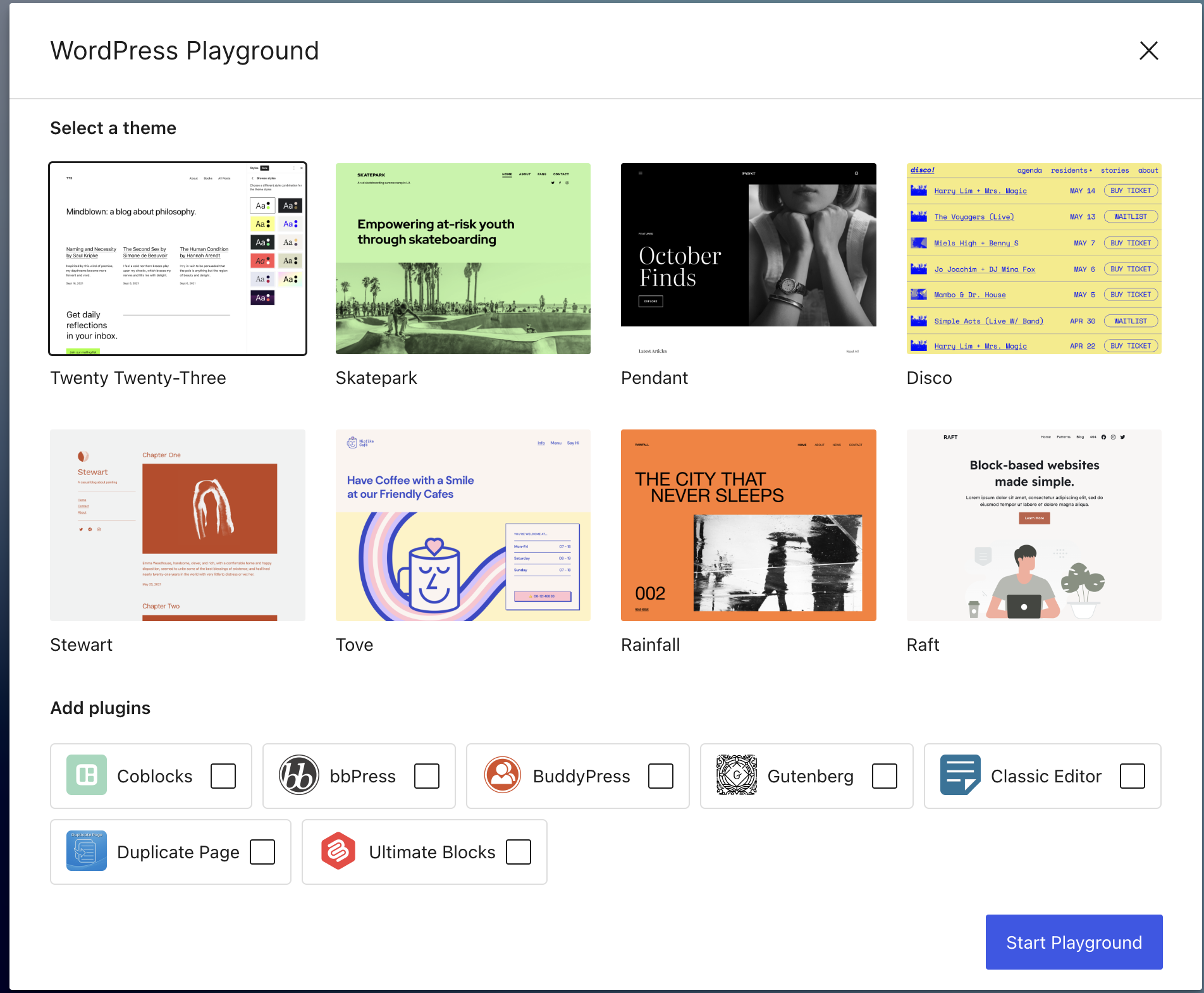
Task: Check the Duplicate Page plugin box
Action: click(x=262, y=852)
